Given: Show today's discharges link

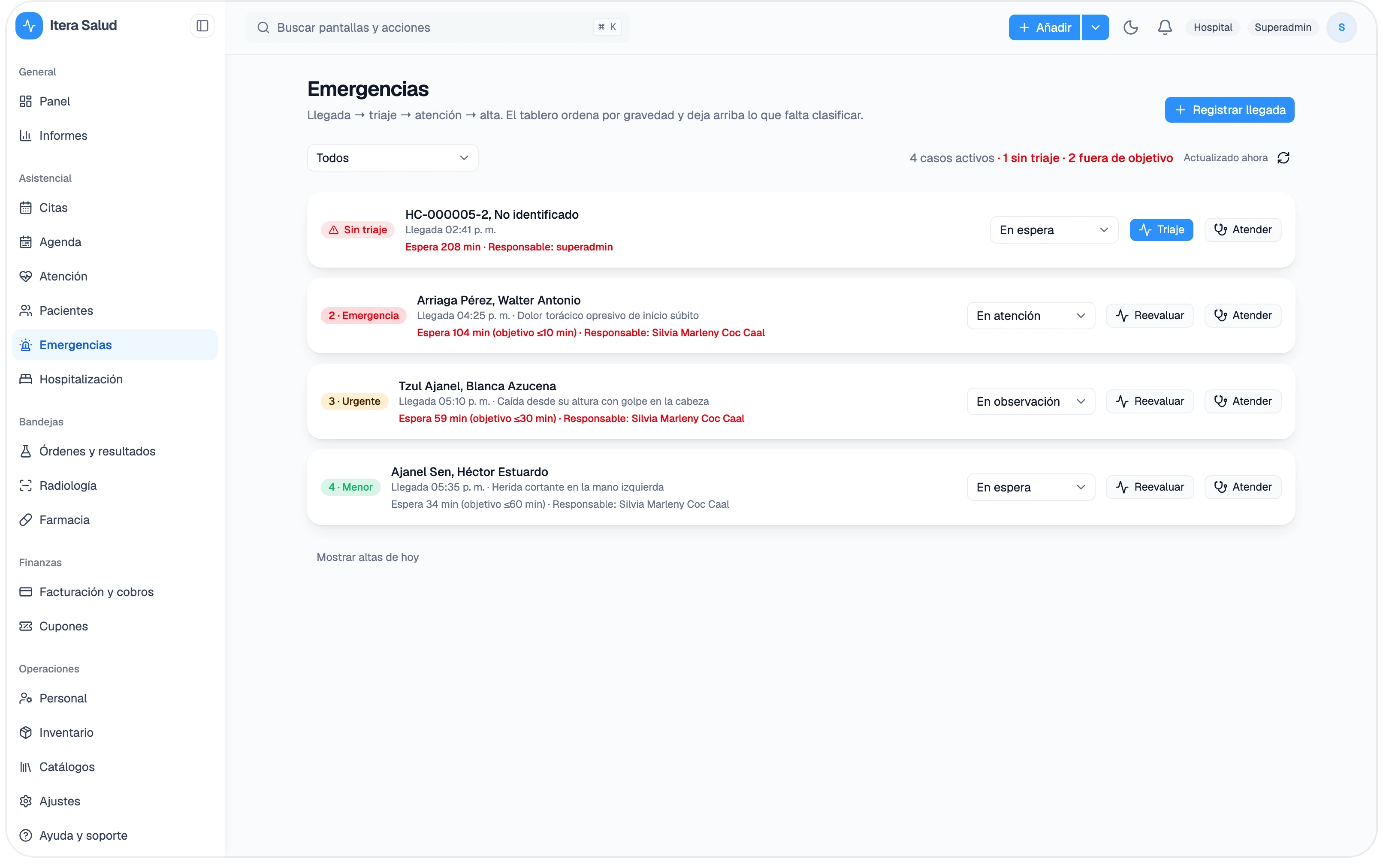Looking at the screenshot, I should (368, 557).
